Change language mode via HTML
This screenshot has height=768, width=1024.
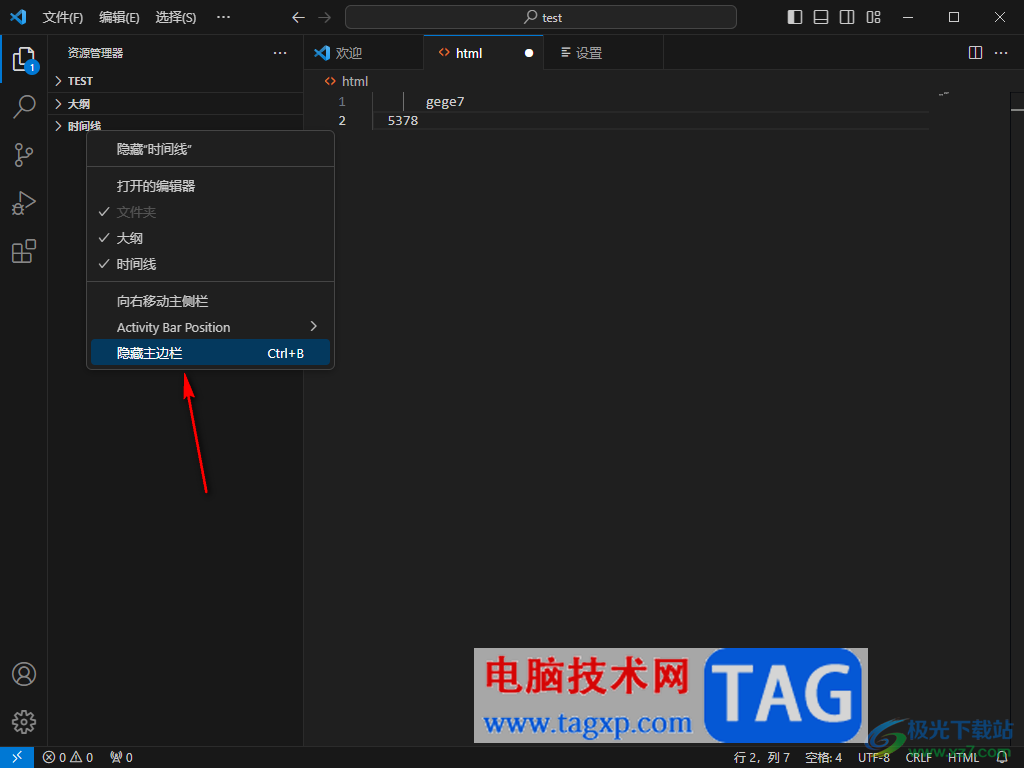click(963, 757)
